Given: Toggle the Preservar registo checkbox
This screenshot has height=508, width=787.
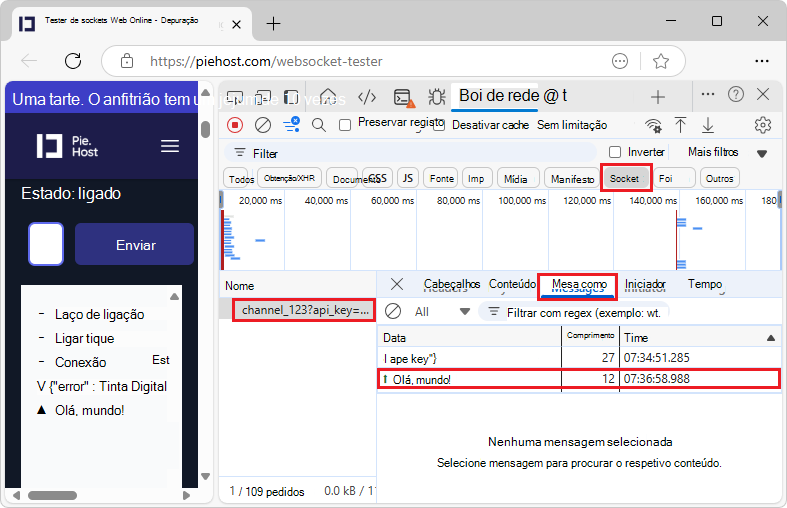Looking at the screenshot, I should (x=344, y=125).
